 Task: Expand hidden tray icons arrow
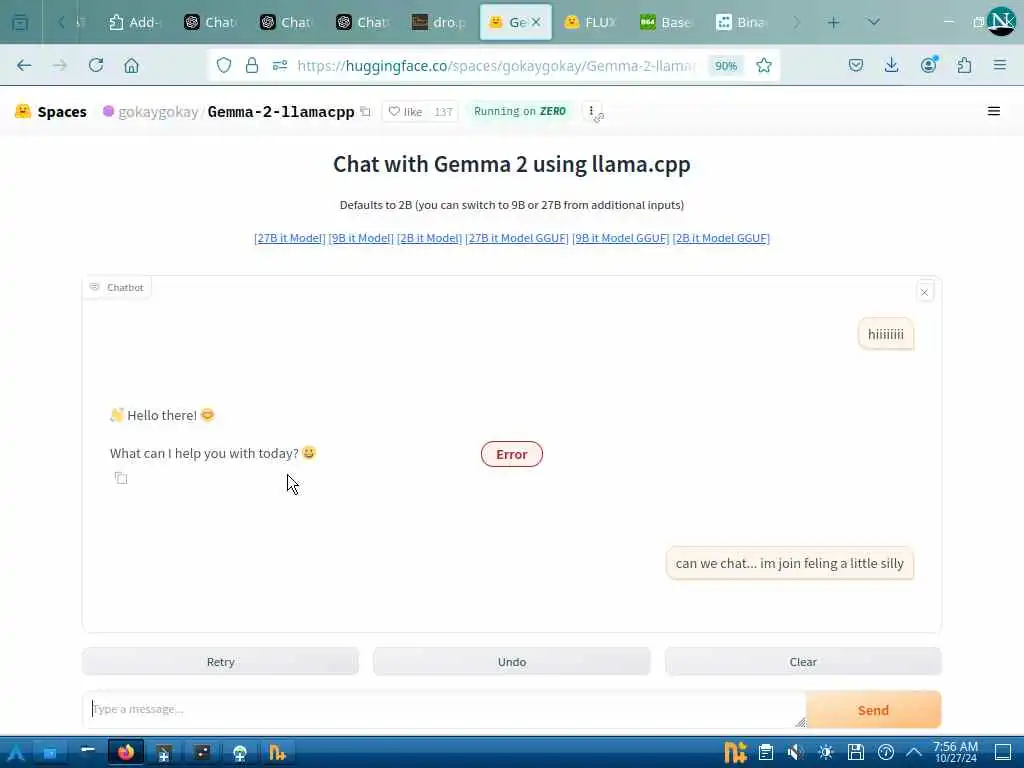click(x=914, y=753)
